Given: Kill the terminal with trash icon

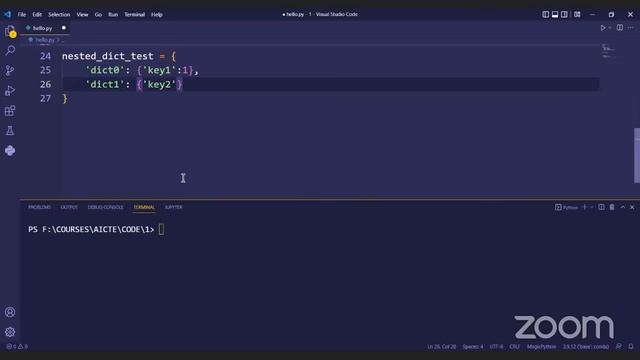Looking at the screenshot, I should pos(612,207).
